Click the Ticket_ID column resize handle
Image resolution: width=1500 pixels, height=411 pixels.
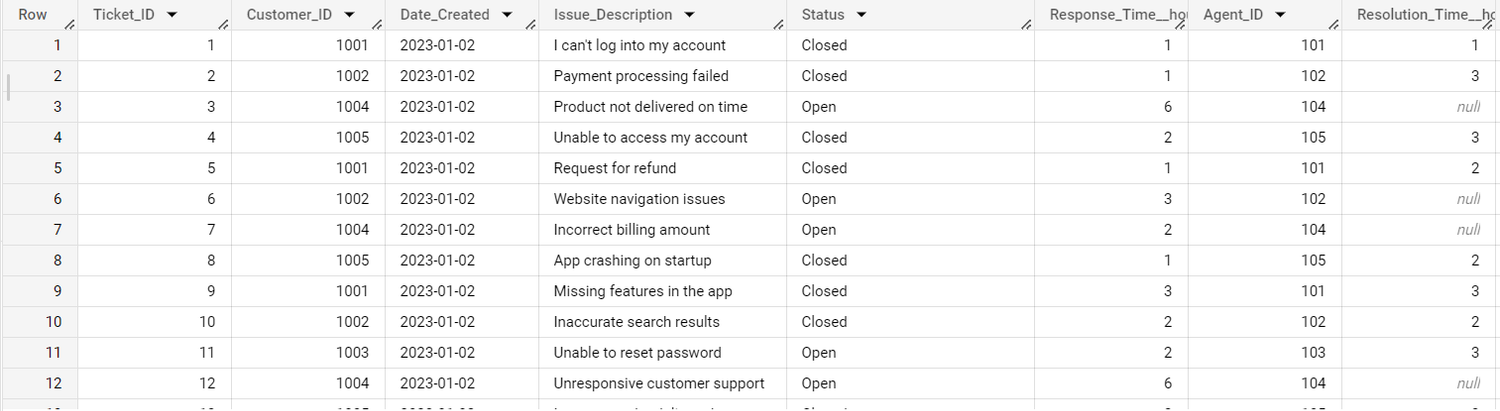(x=223, y=25)
